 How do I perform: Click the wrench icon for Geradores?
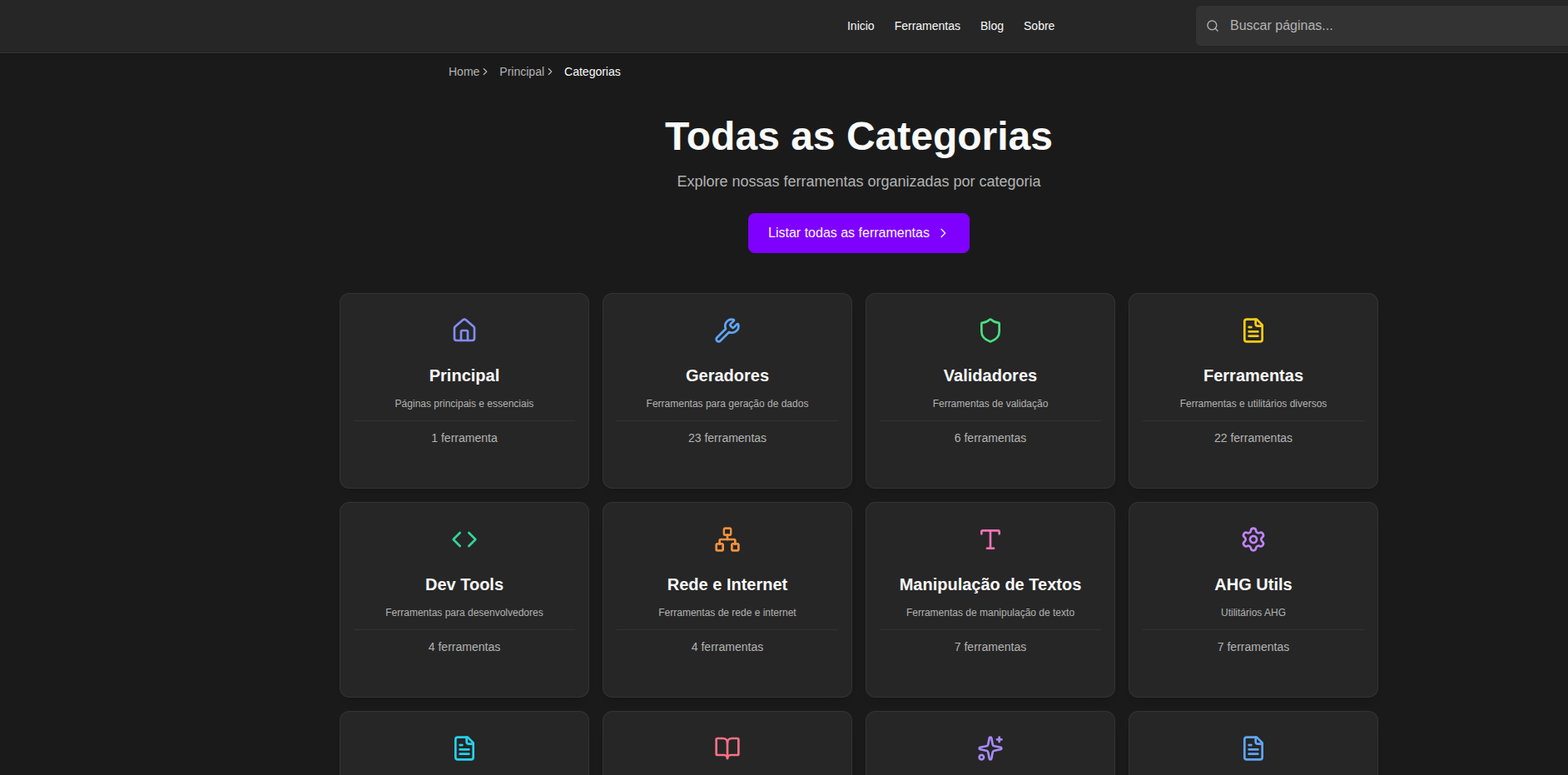(727, 330)
